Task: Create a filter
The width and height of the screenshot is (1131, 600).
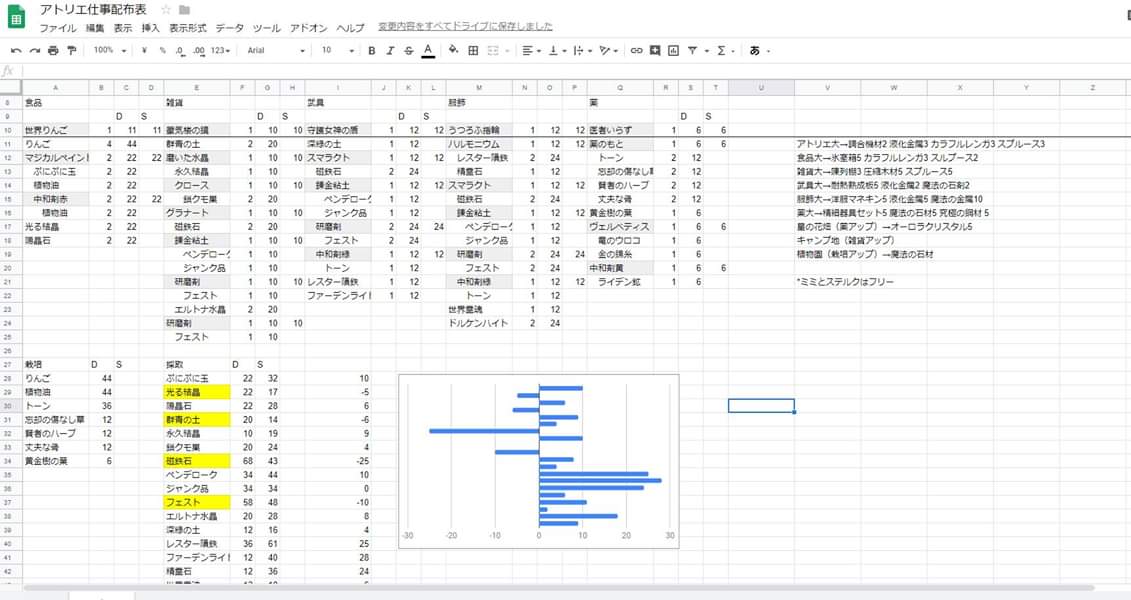Action: tap(692, 50)
